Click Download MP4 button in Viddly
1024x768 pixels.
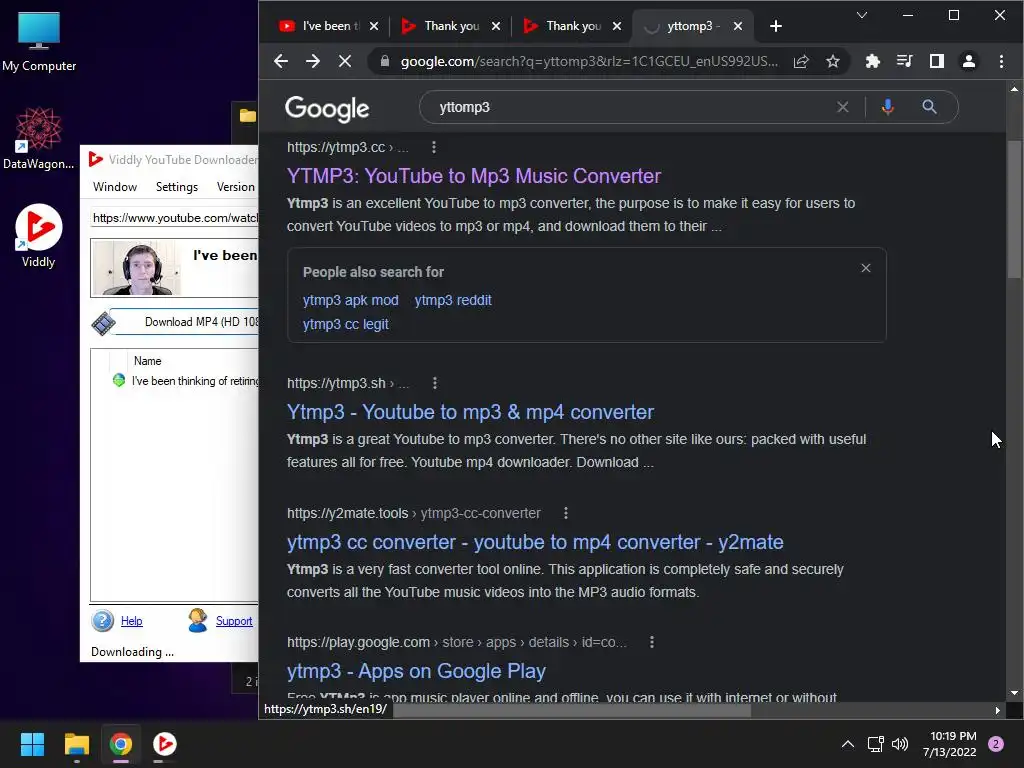coord(184,322)
